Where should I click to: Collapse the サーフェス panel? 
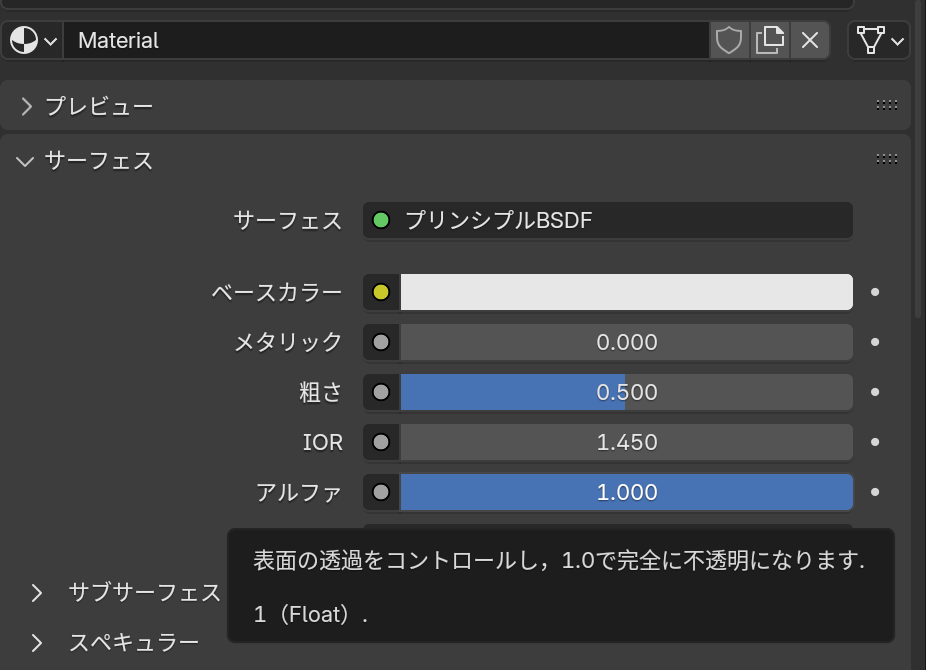(25, 161)
